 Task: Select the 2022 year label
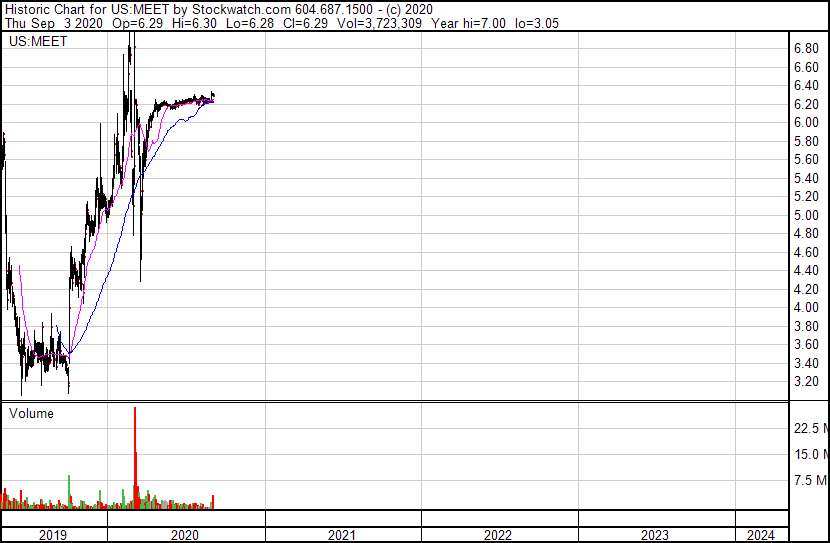tap(498, 535)
